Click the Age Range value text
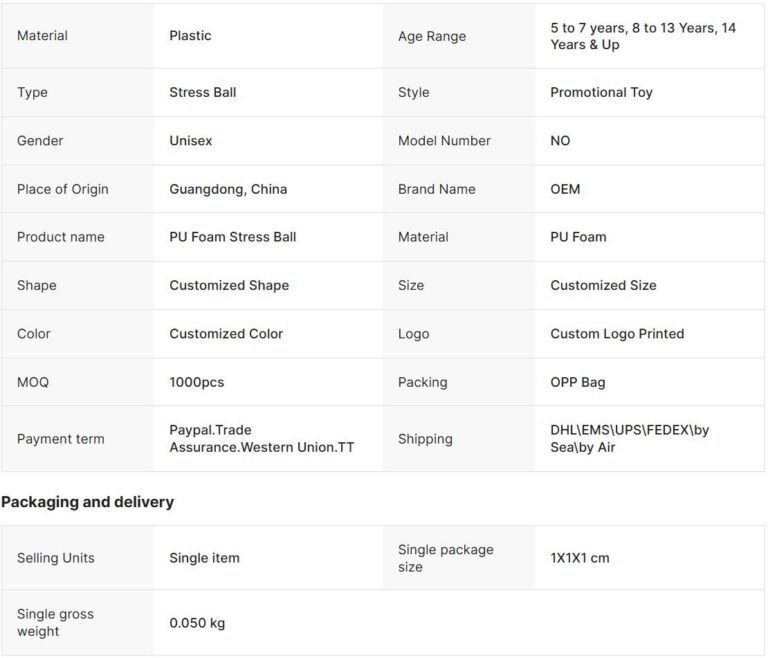The width and height of the screenshot is (768, 658). point(642,36)
